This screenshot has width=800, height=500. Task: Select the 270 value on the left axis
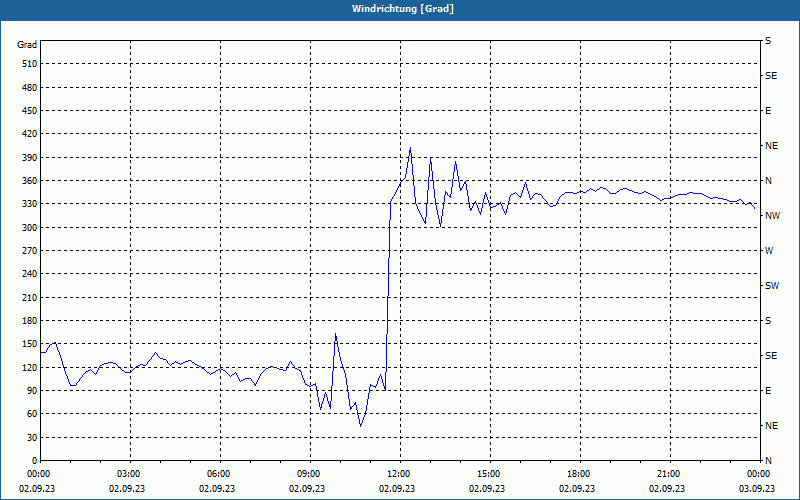tap(30, 251)
